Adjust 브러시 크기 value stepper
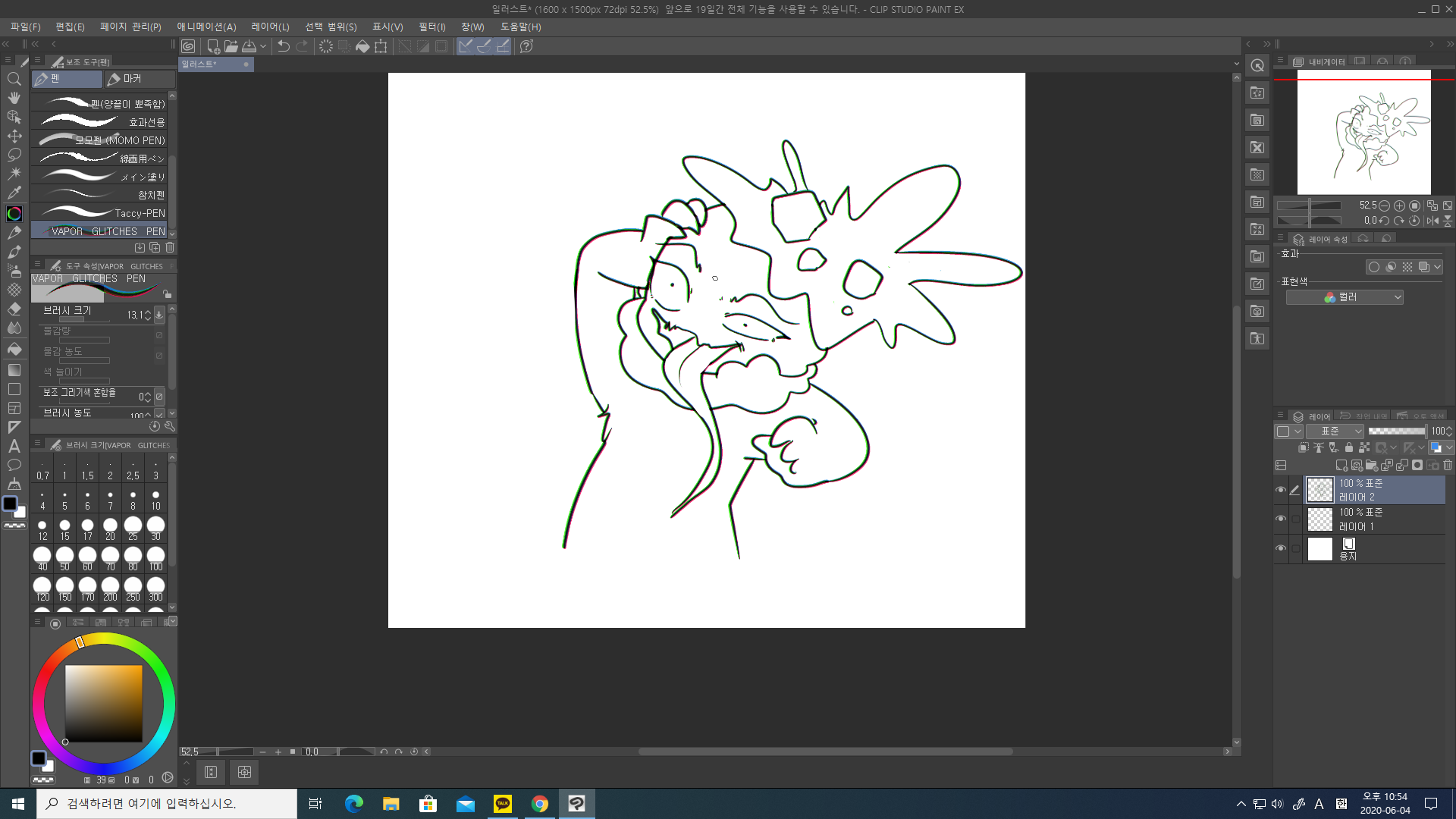 coord(148,315)
